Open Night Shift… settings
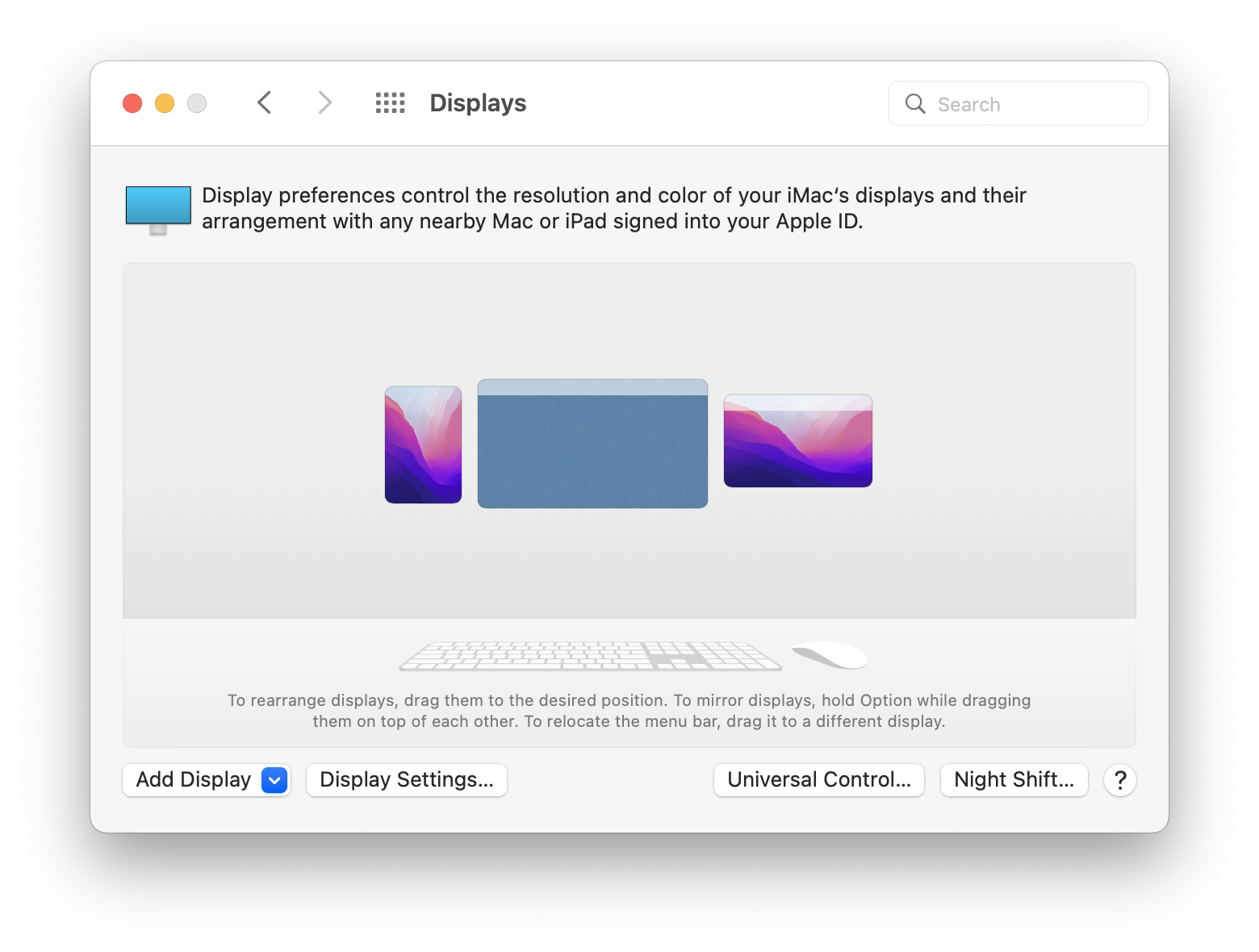 pos(1014,780)
